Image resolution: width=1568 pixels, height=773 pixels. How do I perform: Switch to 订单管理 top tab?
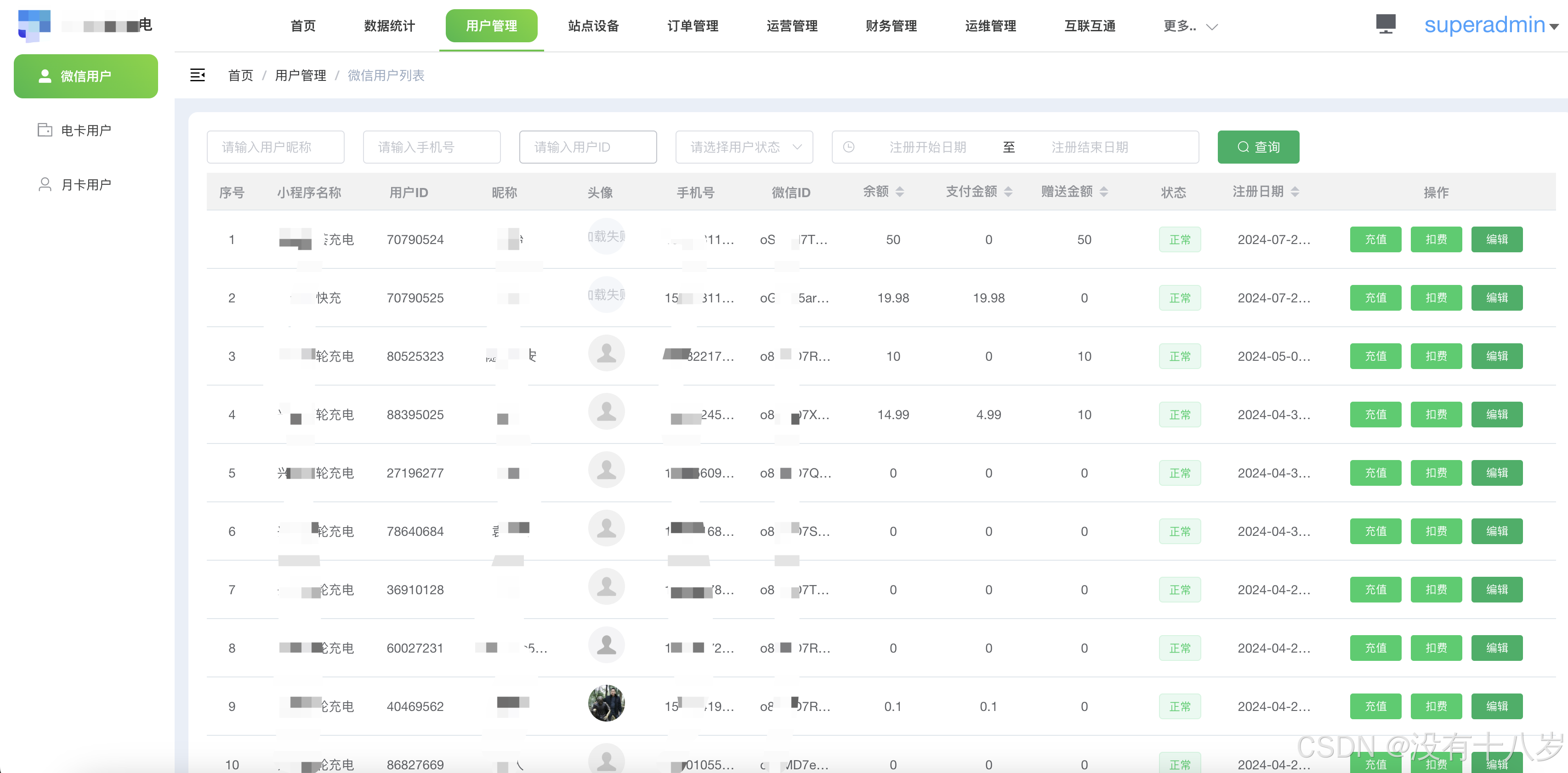click(x=693, y=26)
